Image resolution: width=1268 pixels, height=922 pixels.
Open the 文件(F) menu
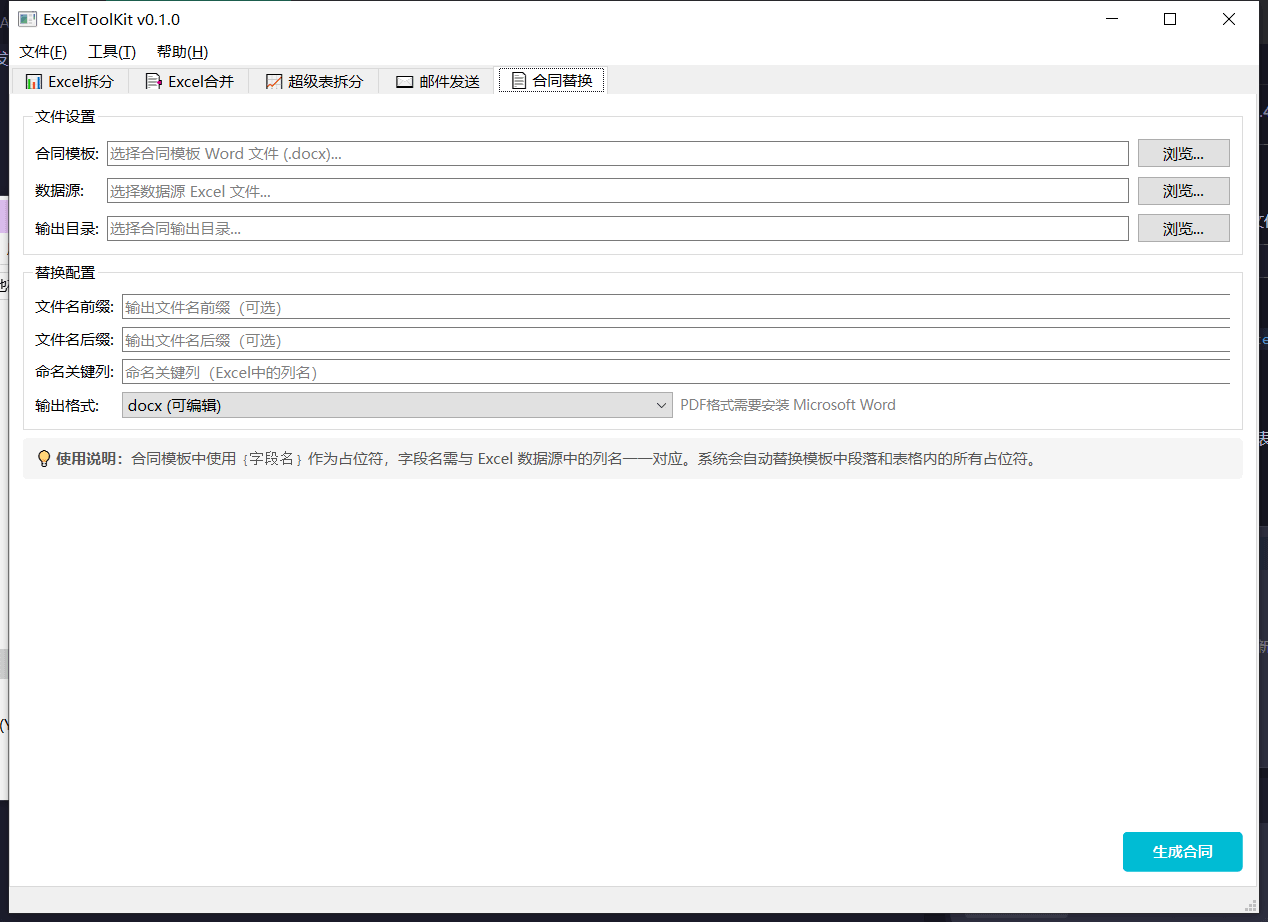click(x=43, y=52)
